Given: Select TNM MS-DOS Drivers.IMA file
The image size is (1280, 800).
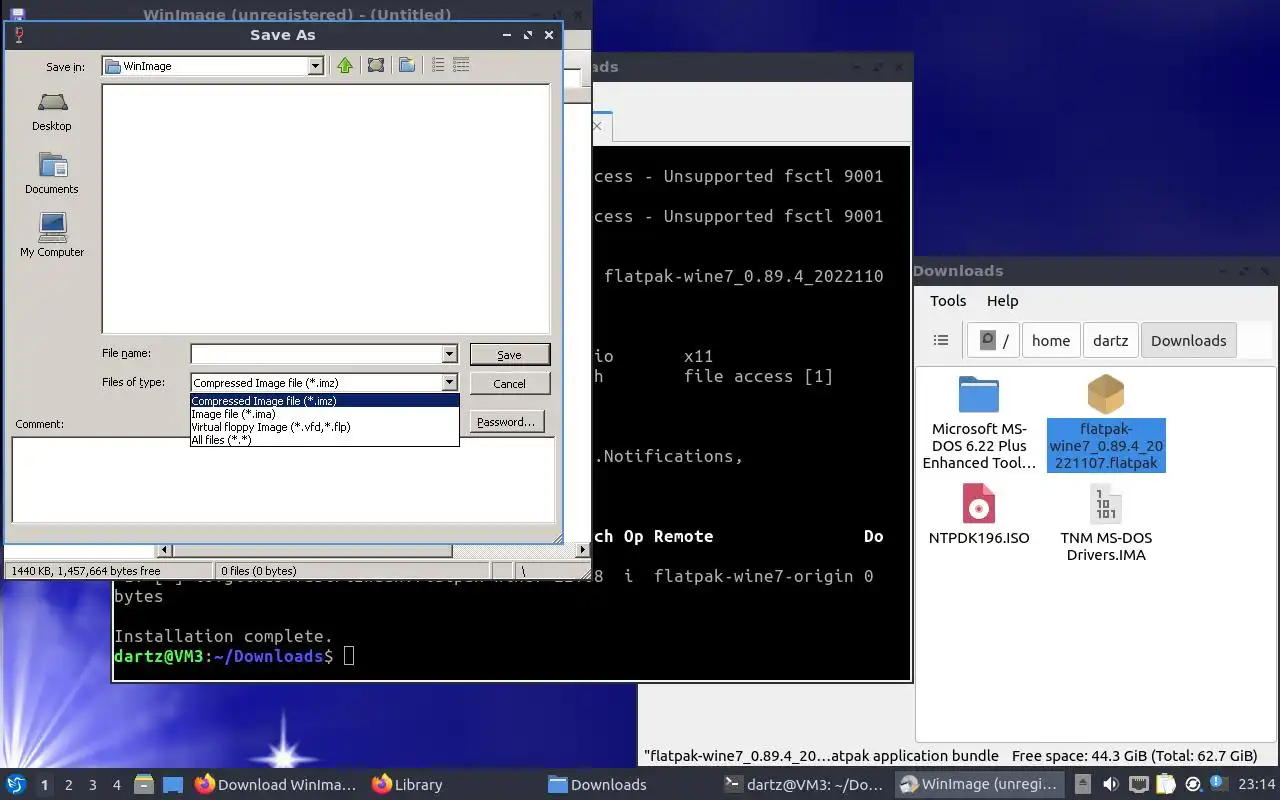Looking at the screenshot, I should tap(1105, 522).
